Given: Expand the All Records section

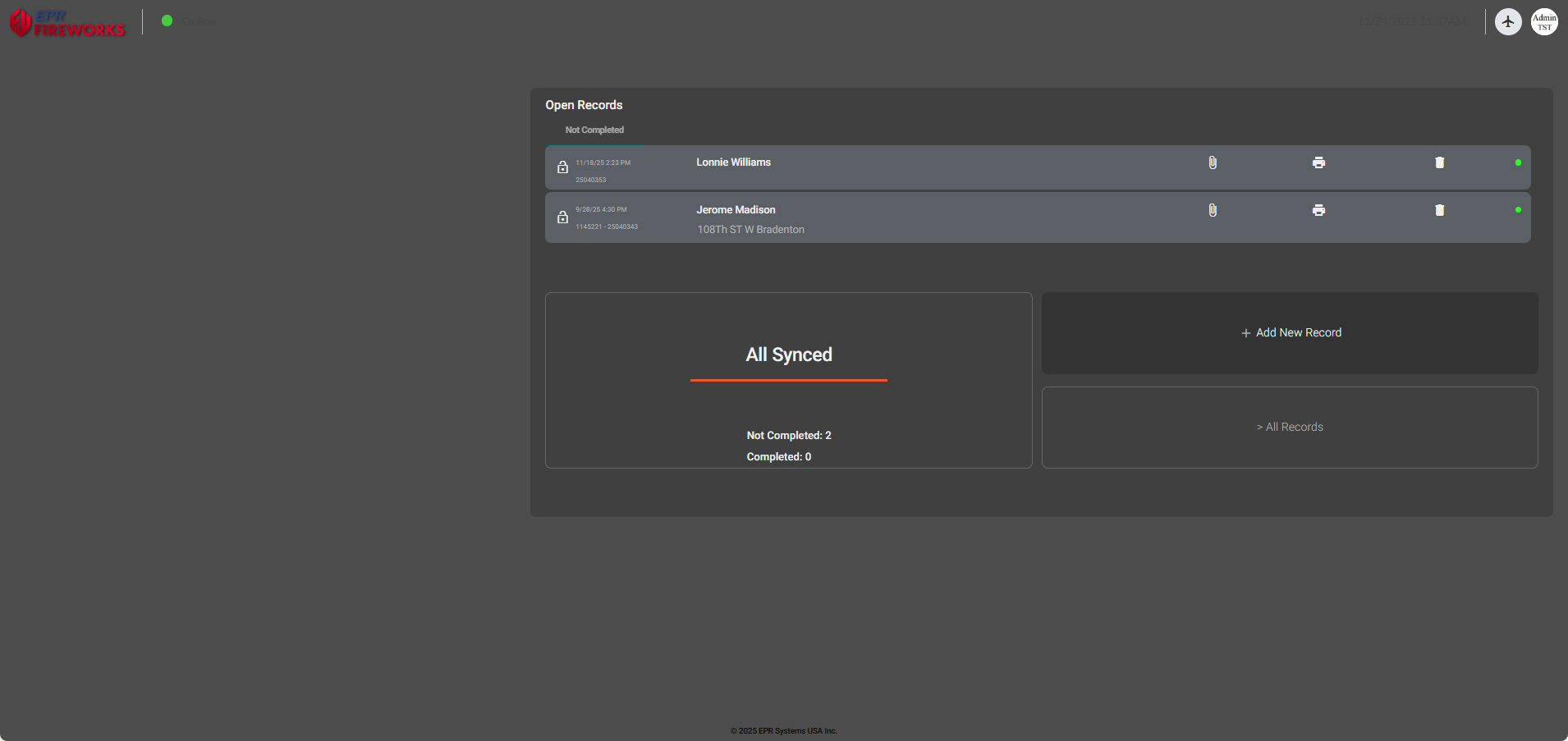Looking at the screenshot, I should tap(1289, 427).
